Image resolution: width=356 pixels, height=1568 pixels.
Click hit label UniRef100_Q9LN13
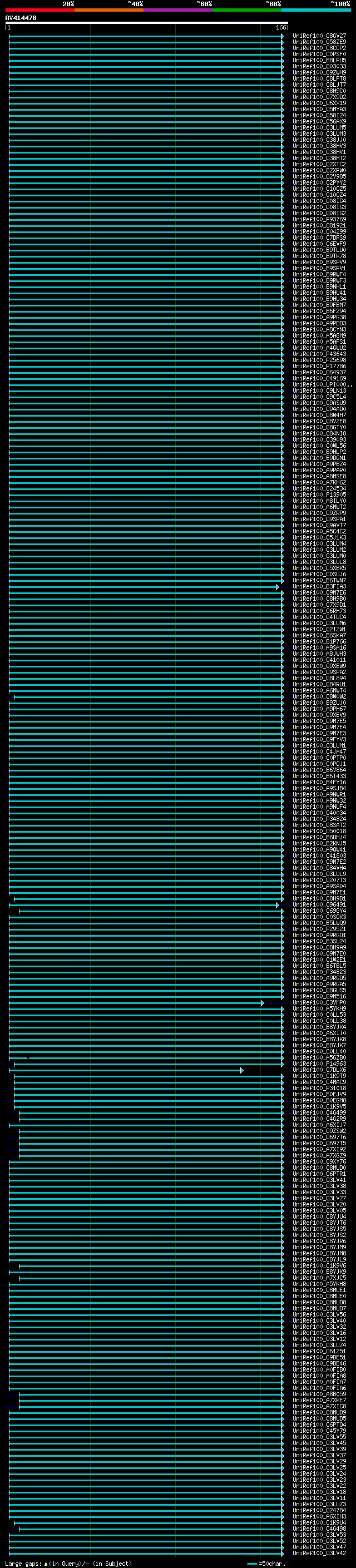pyautogui.click(x=319, y=391)
